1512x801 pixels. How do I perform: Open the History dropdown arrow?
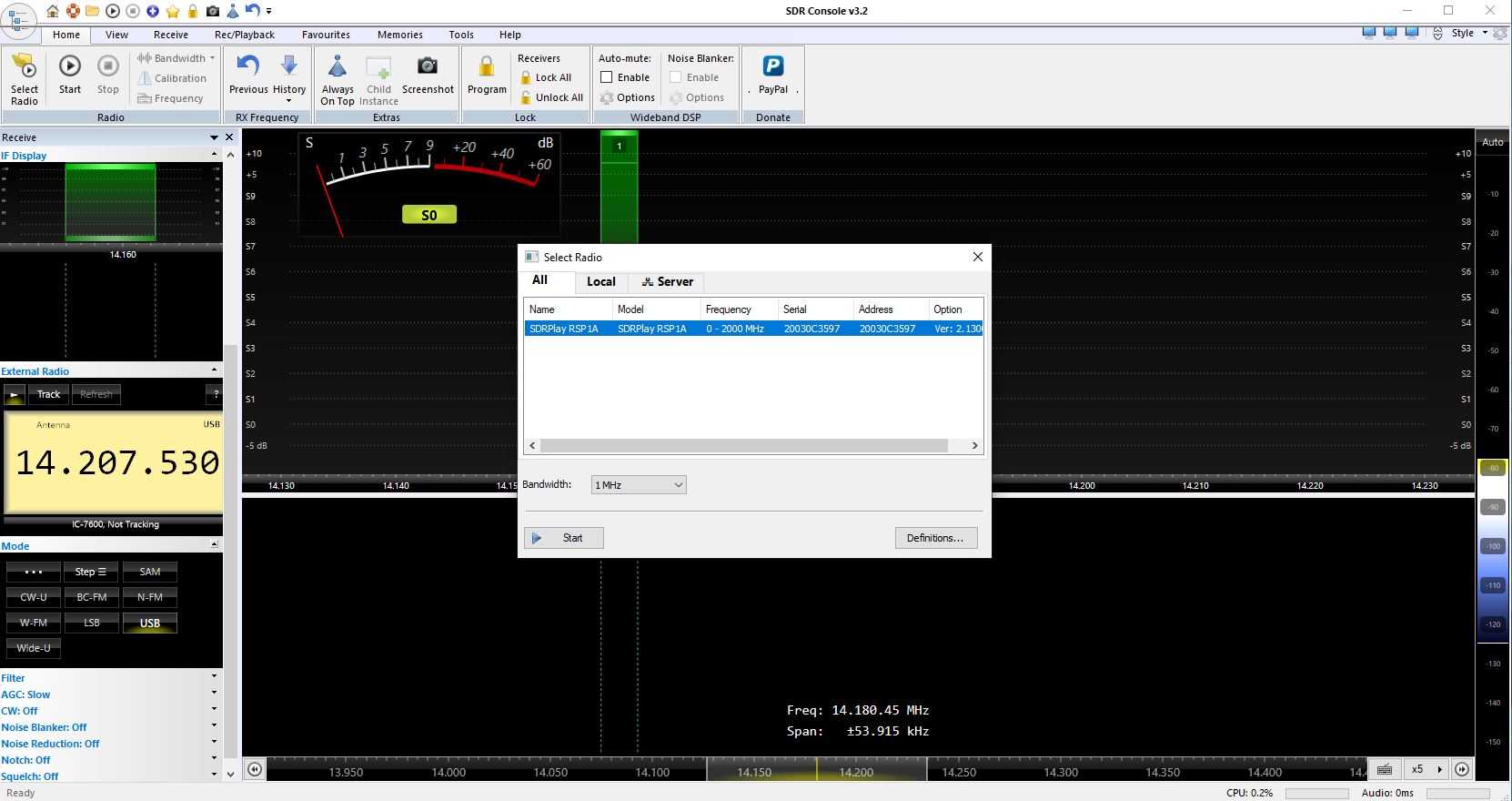coord(289,100)
